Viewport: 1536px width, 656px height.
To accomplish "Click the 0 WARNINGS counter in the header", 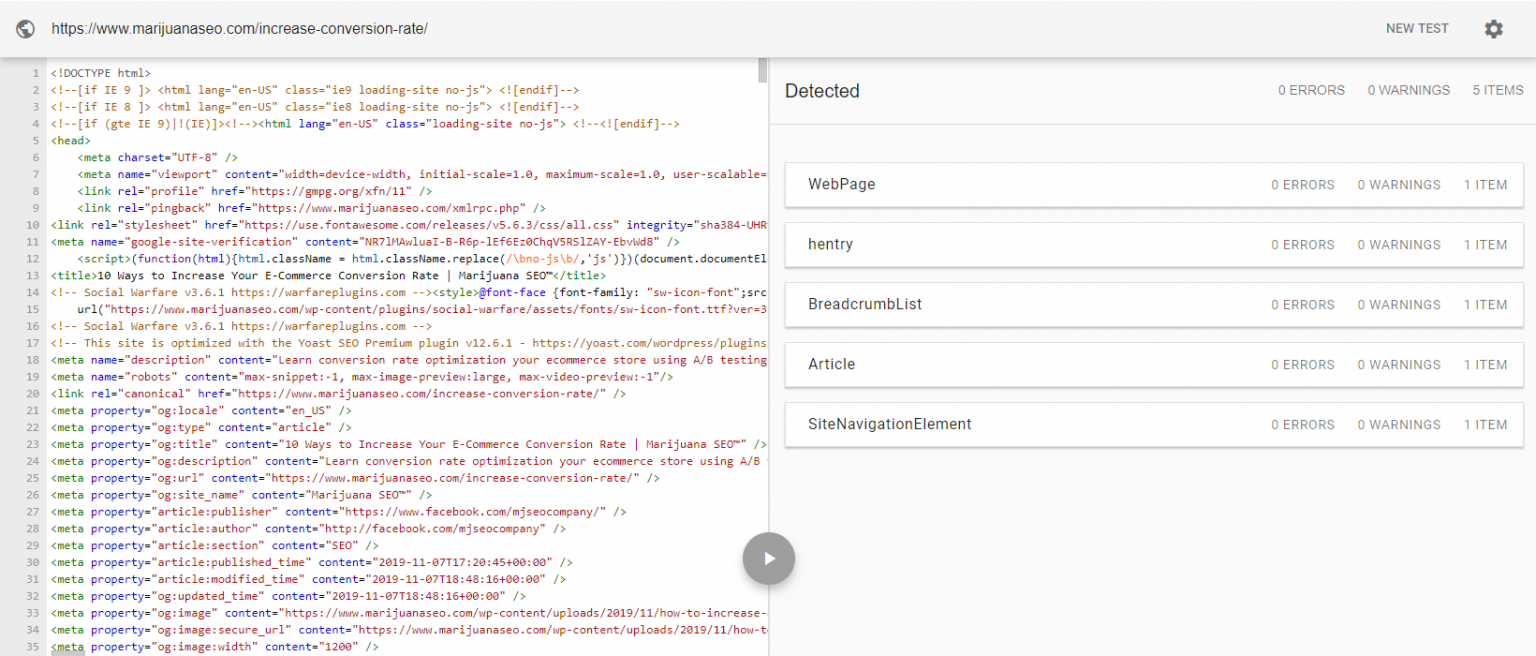I will [x=1408, y=90].
